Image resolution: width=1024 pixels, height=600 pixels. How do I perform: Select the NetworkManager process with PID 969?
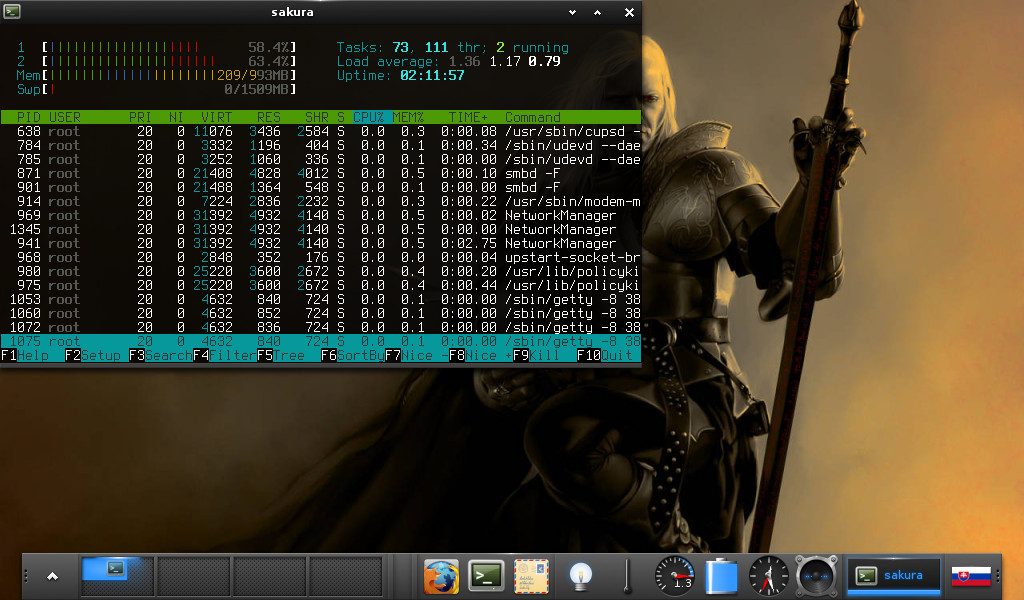[321, 215]
